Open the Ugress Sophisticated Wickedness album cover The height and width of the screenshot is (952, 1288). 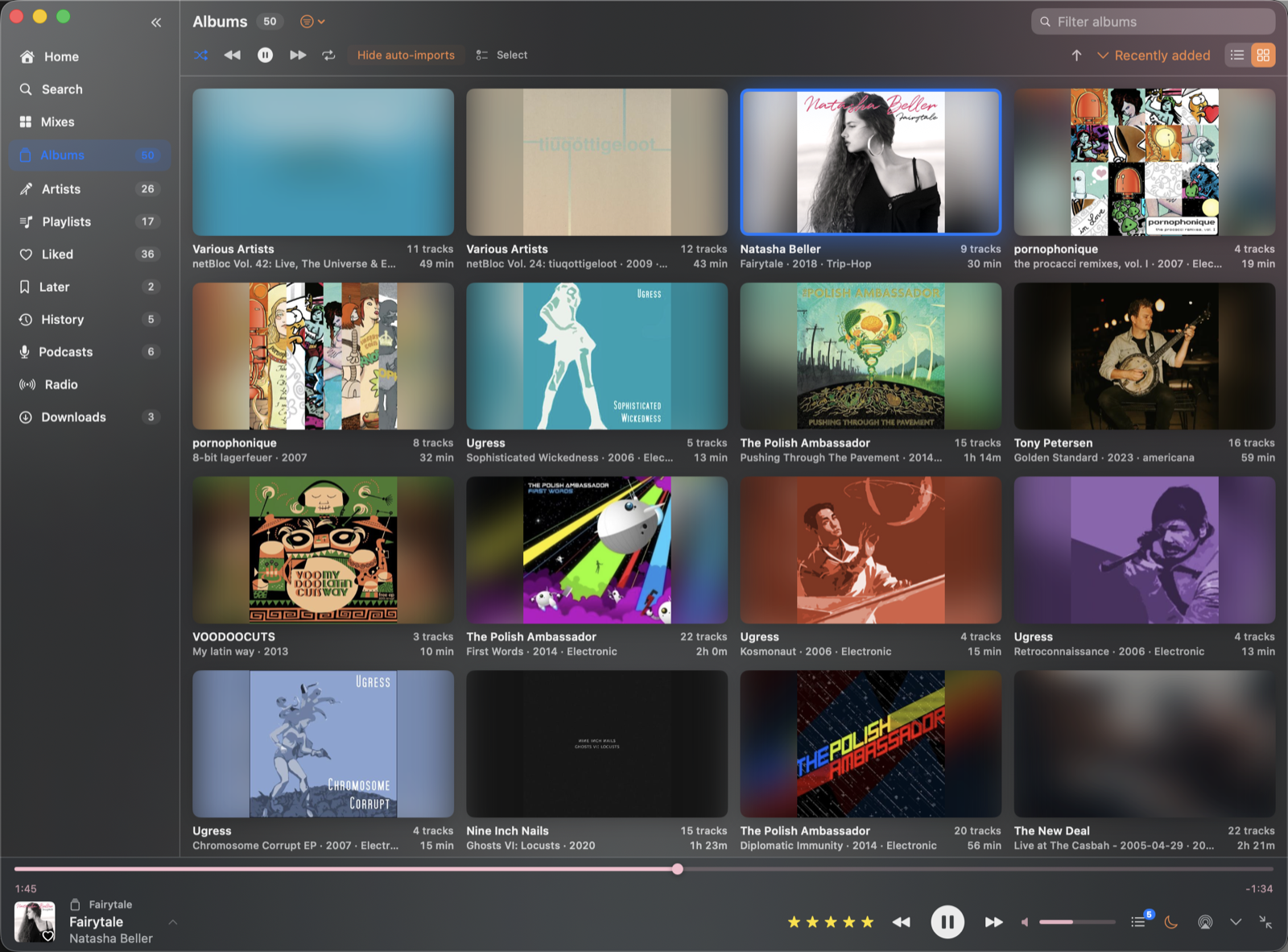point(597,356)
